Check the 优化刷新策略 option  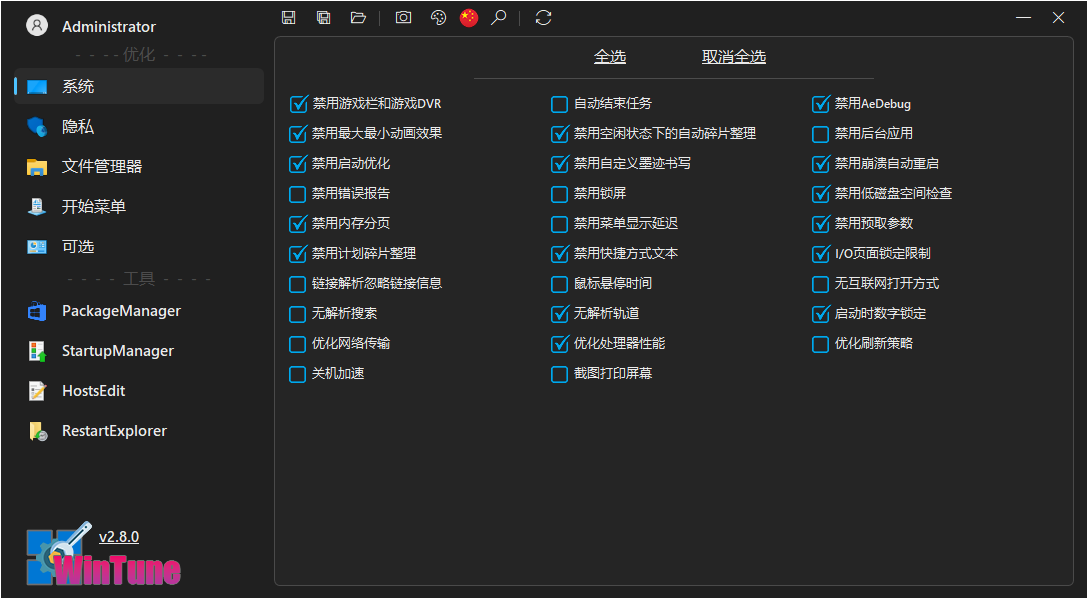click(x=818, y=344)
